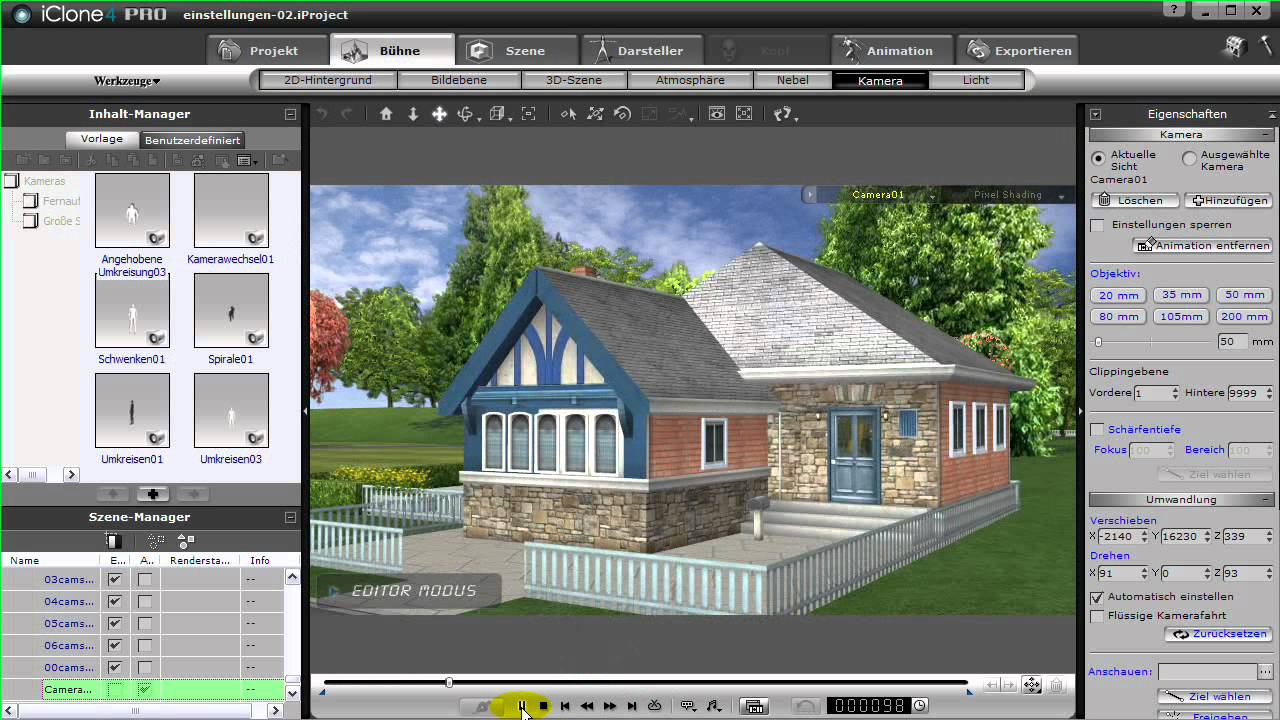Click the Löschen button
Screen dimensions: 1280x720
pos(1133,201)
